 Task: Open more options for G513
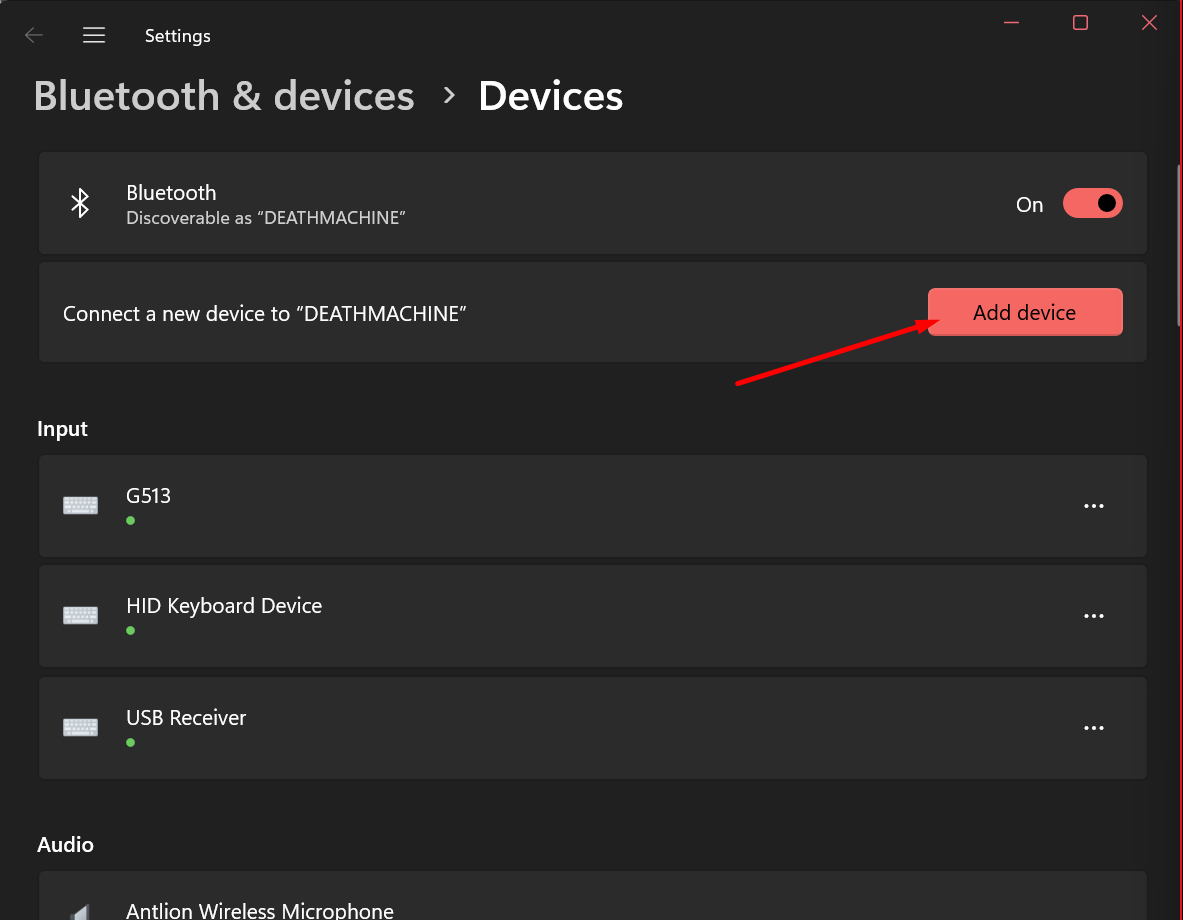coord(1093,506)
